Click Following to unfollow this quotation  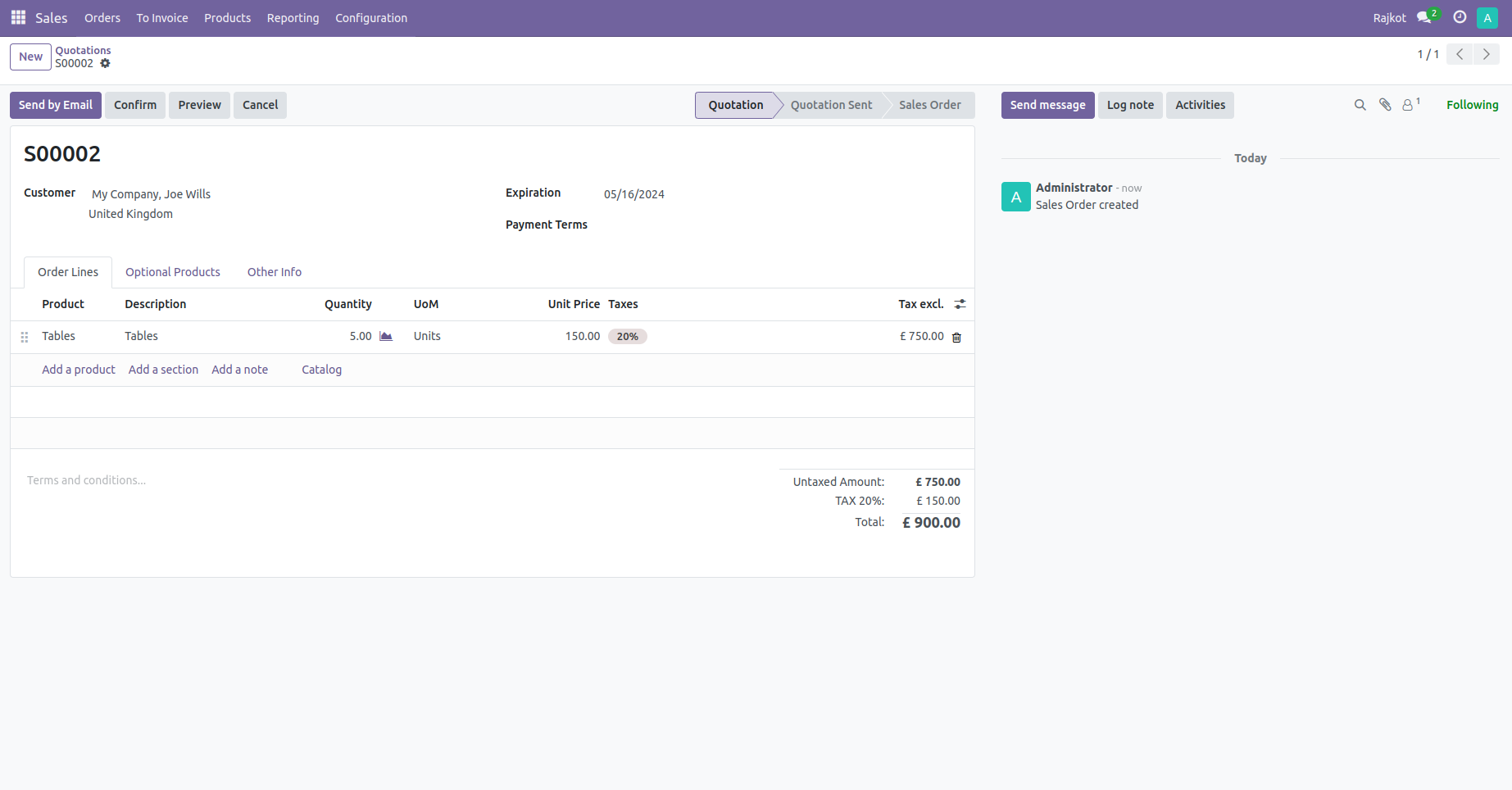pyautogui.click(x=1472, y=105)
